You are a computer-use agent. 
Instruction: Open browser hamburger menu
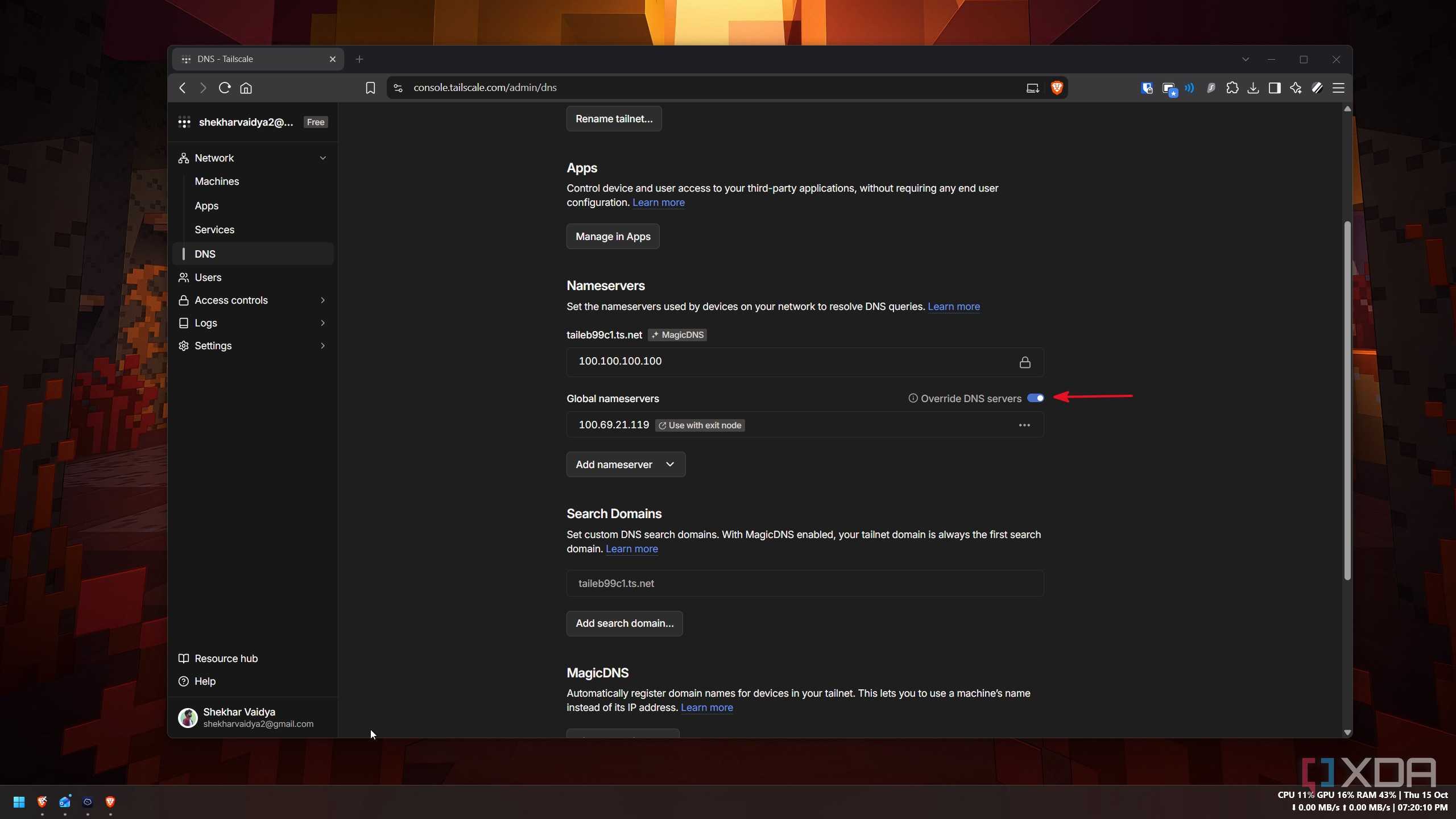click(1338, 88)
